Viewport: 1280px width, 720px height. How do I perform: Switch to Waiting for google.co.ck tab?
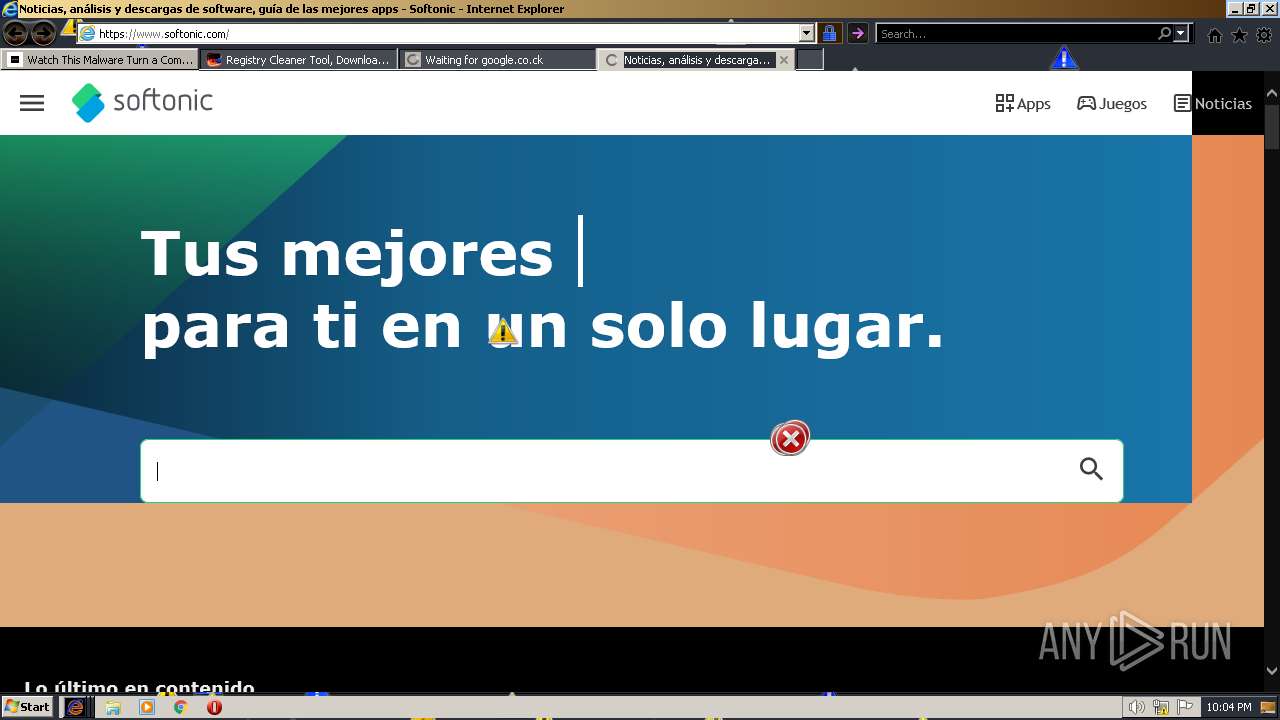coord(498,60)
